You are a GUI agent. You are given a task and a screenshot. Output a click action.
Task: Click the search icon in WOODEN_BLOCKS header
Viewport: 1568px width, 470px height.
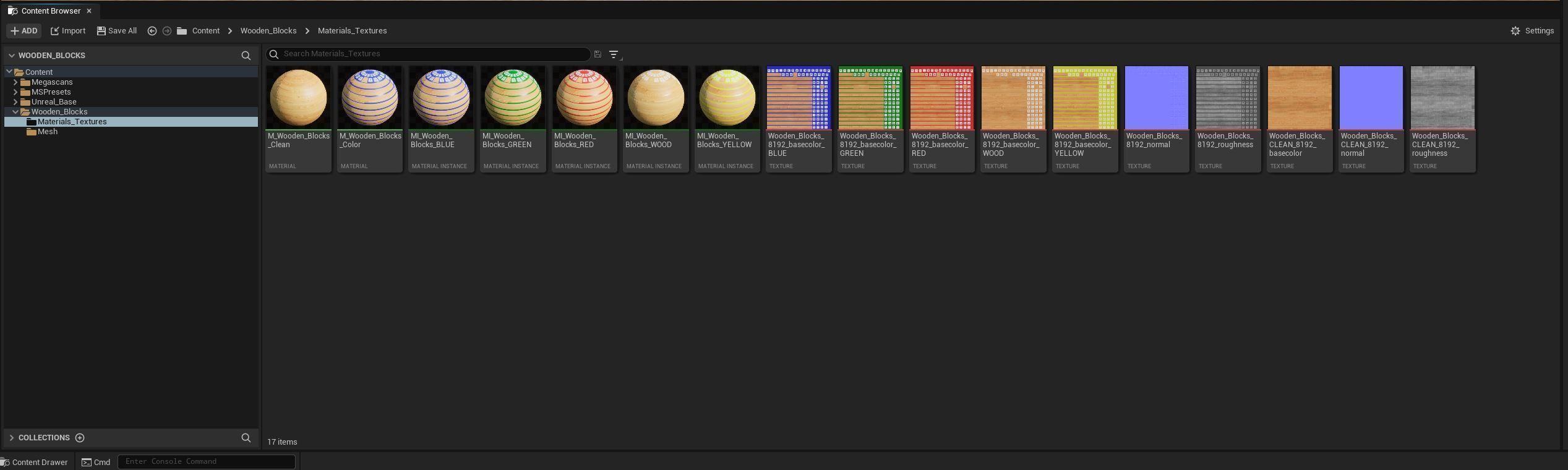pyautogui.click(x=246, y=56)
